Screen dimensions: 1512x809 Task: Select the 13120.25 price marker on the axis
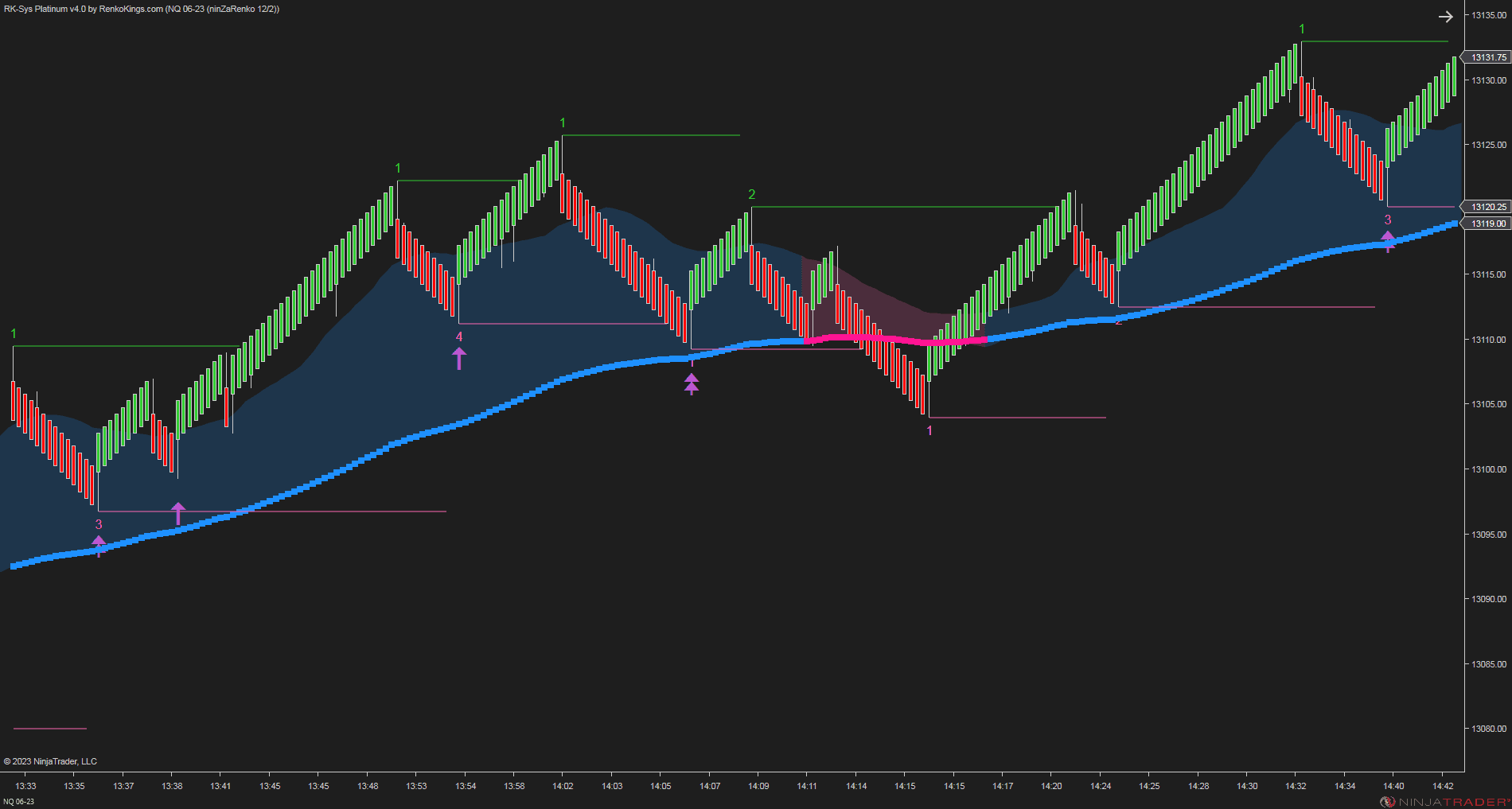coord(1487,207)
